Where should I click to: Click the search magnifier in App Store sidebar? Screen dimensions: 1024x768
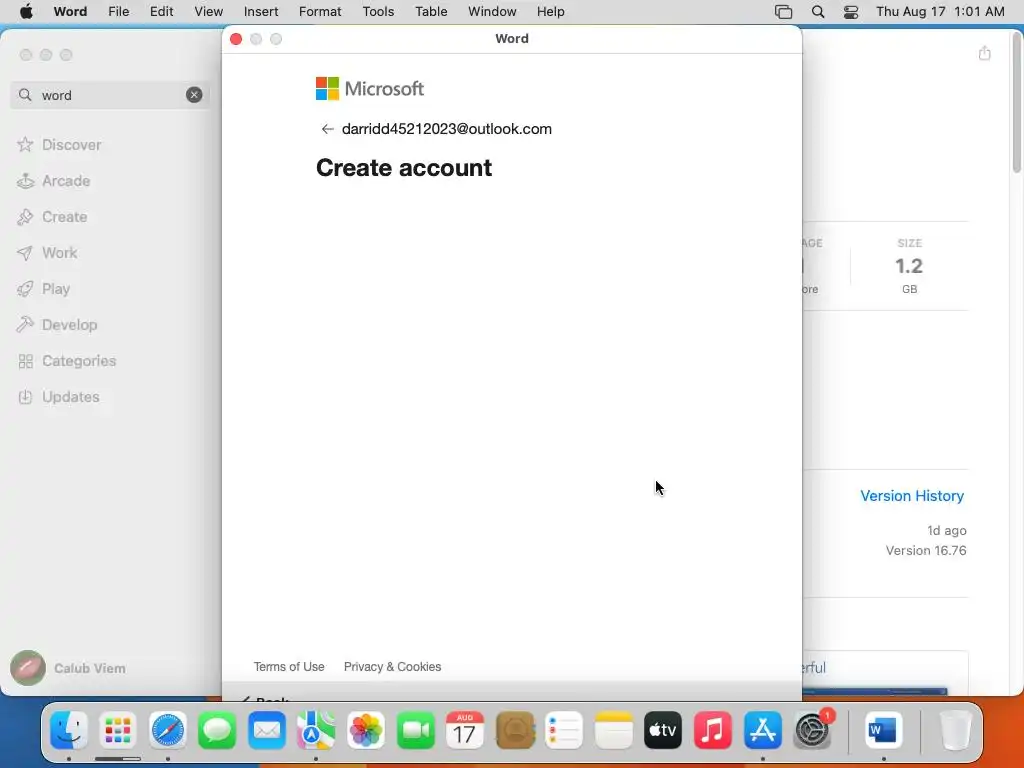click(x=25, y=95)
